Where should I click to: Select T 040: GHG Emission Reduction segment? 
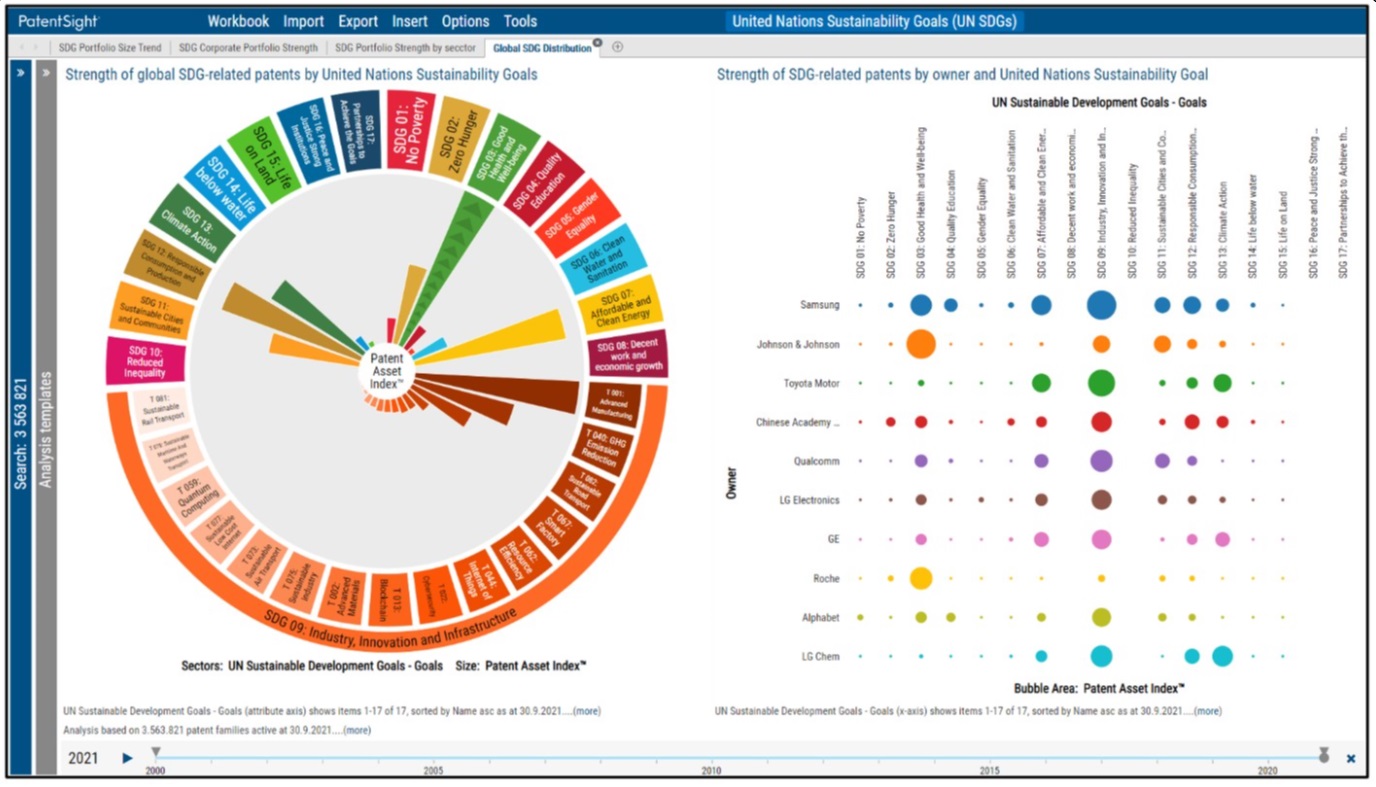pyautogui.click(x=605, y=449)
